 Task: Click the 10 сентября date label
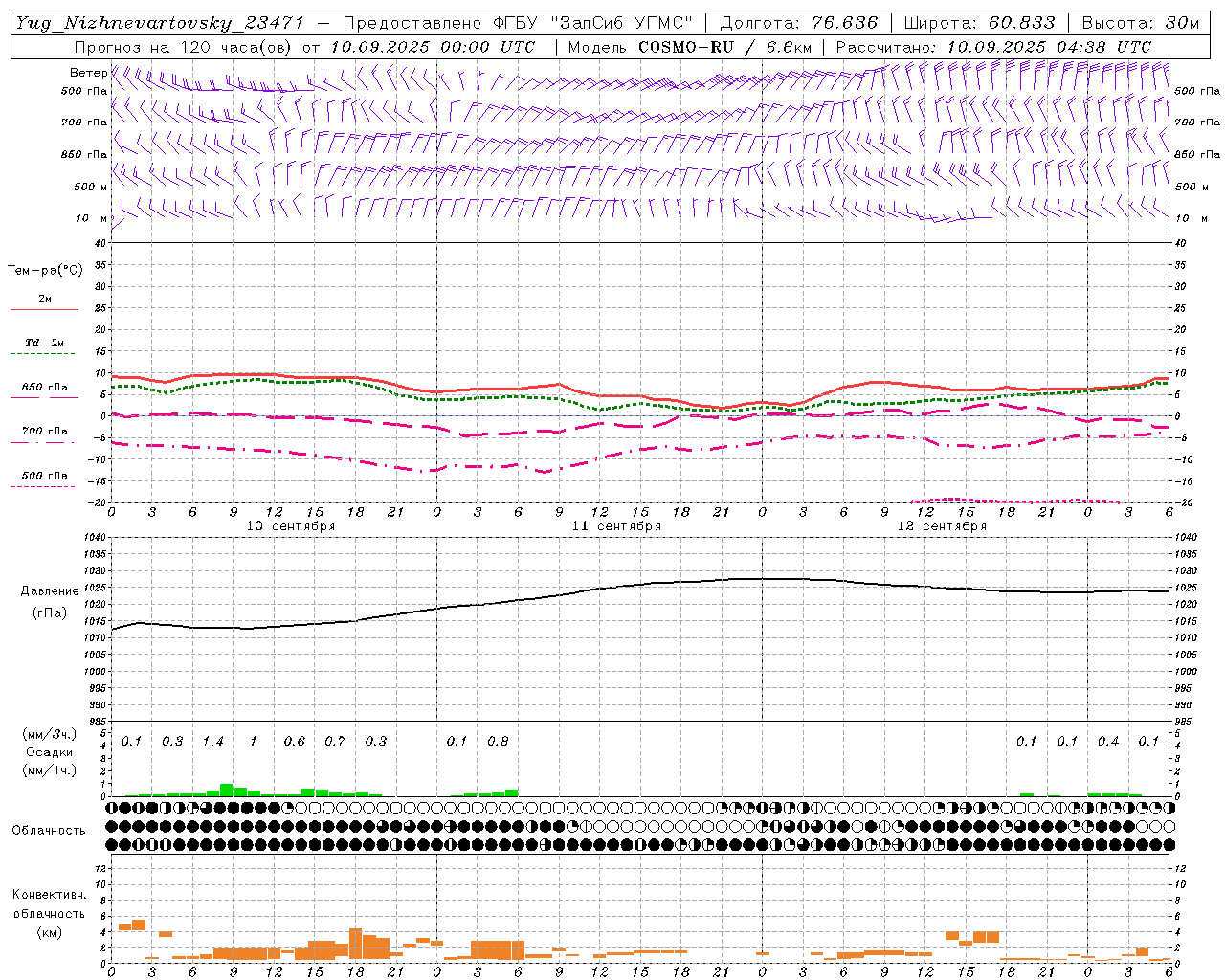291,526
